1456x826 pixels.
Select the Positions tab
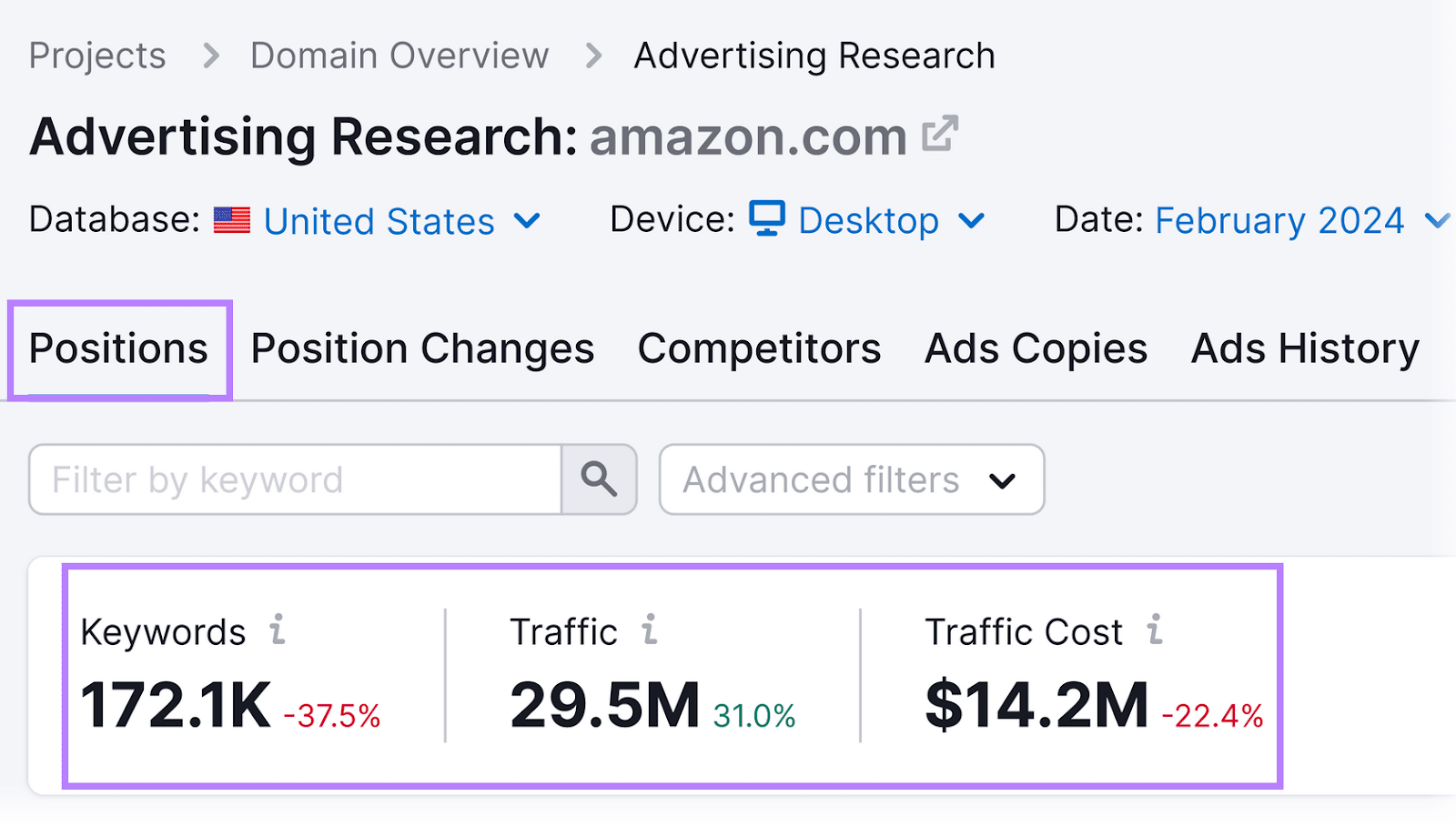[118, 348]
